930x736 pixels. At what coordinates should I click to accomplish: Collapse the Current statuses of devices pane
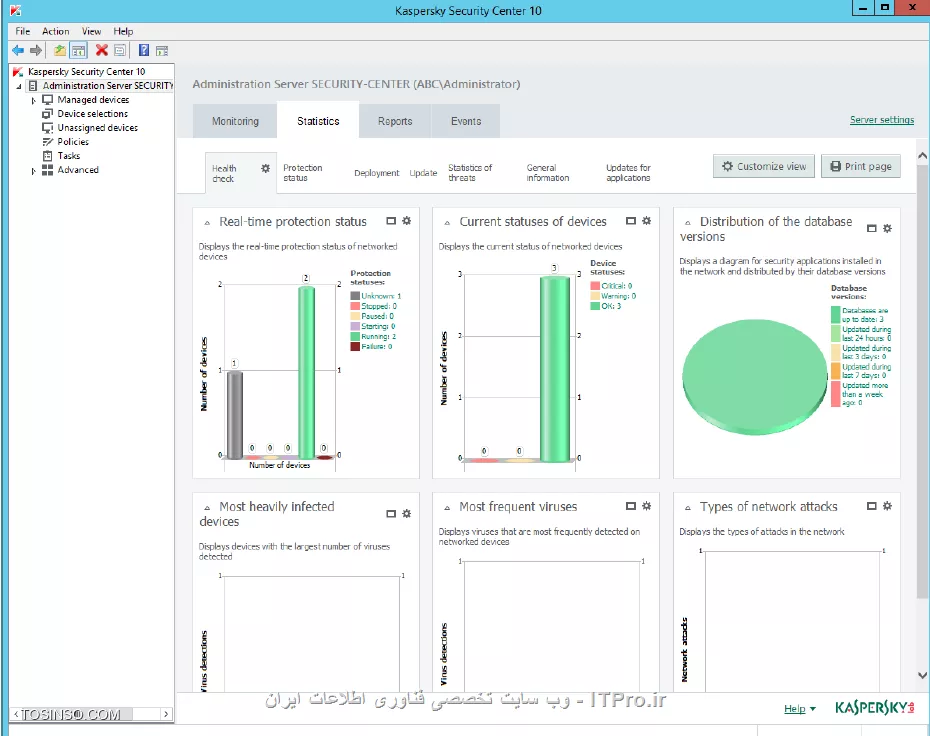point(447,223)
